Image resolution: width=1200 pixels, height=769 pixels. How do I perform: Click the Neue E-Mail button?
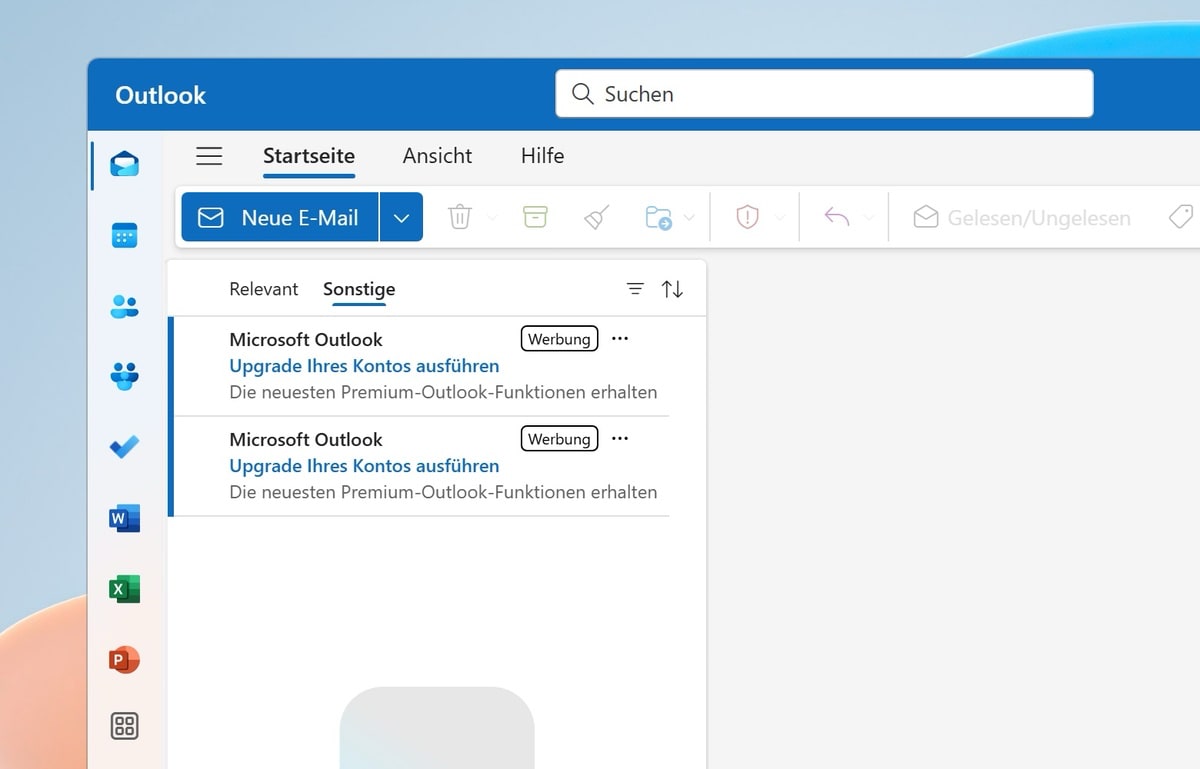coord(280,217)
